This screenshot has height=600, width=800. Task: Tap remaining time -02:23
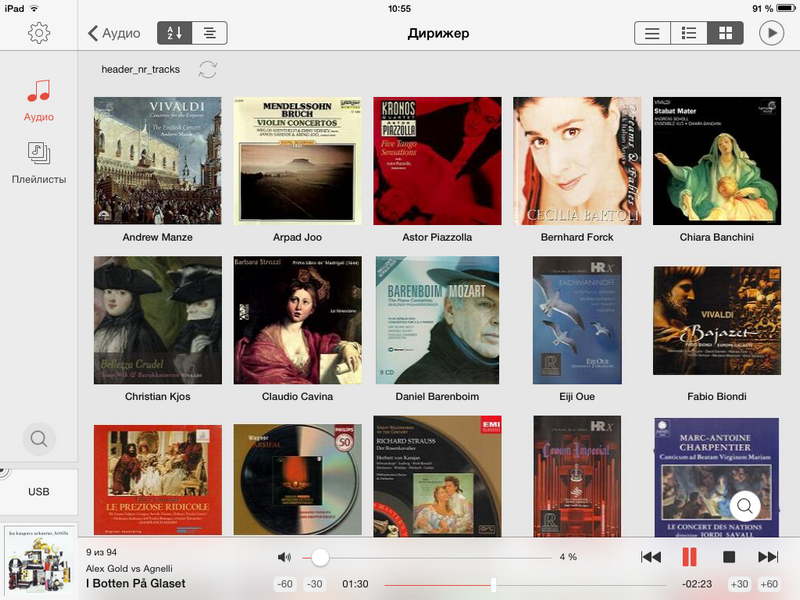[x=696, y=585]
